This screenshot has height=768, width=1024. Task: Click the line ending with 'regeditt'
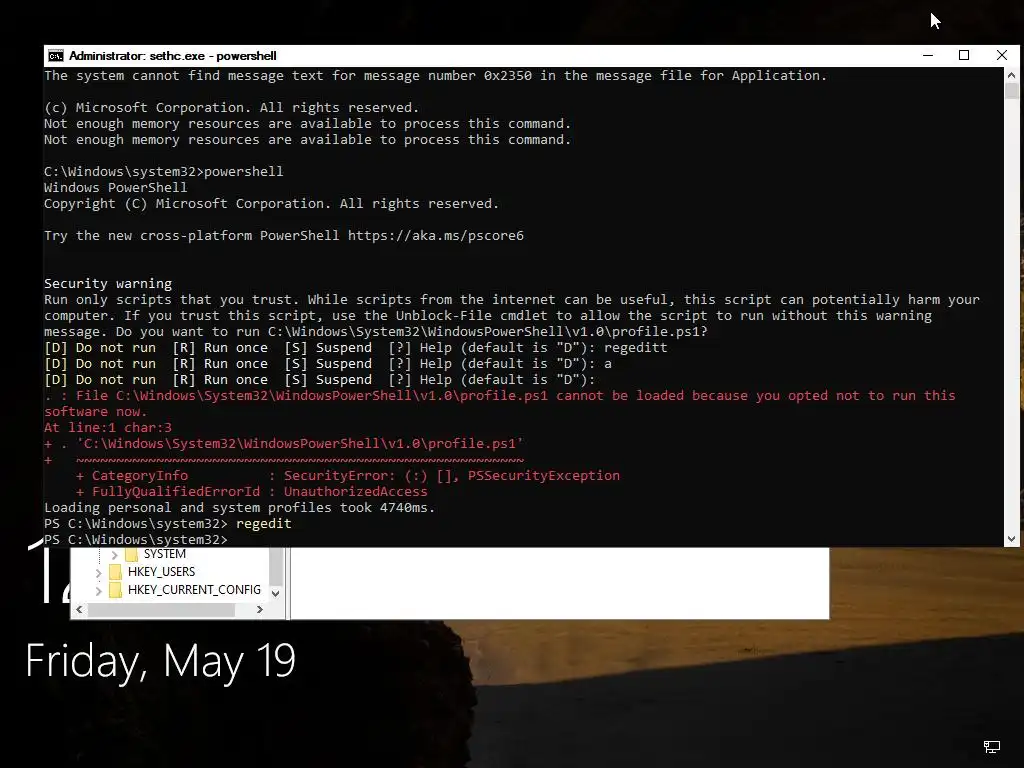point(356,347)
